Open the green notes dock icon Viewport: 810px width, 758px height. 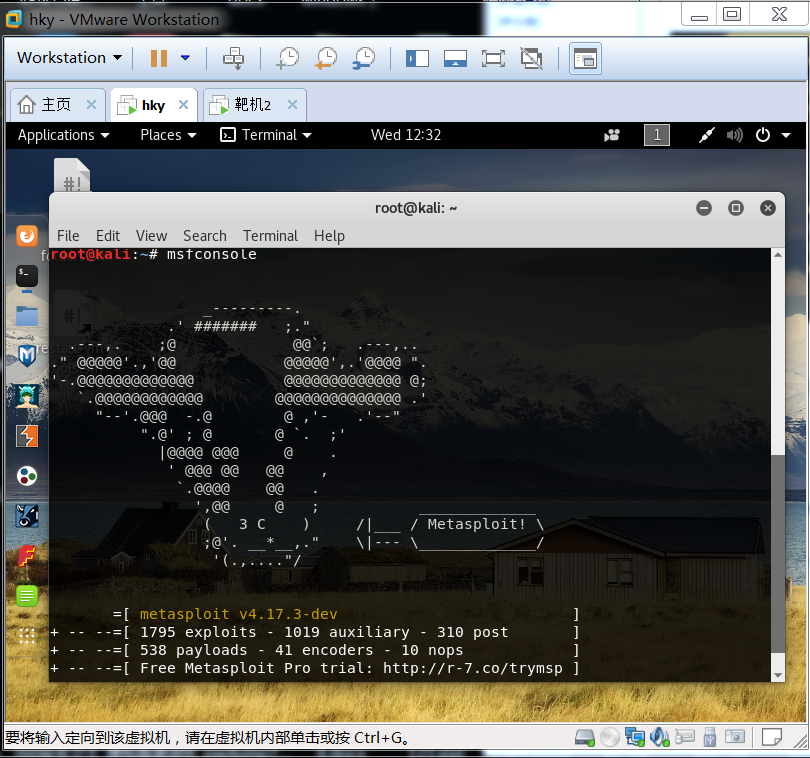(27, 596)
